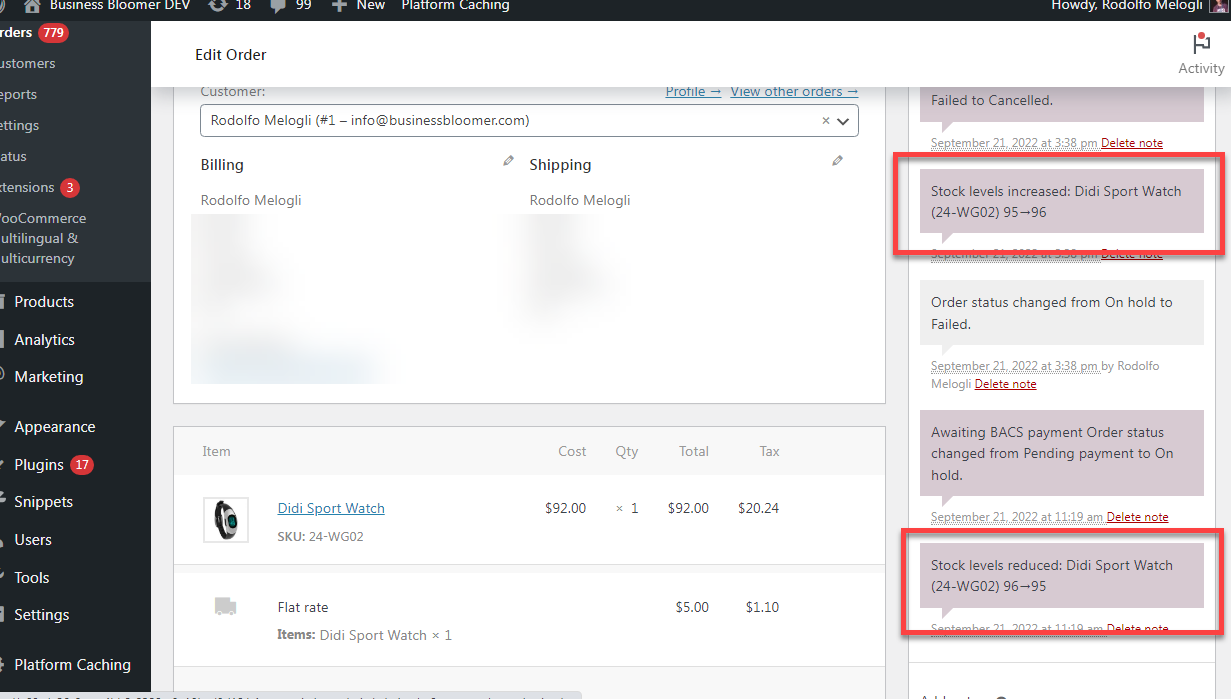Image resolution: width=1231 pixels, height=699 pixels.
Task: Click Stock levels reduced order note
Action: tap(1061, 575)
